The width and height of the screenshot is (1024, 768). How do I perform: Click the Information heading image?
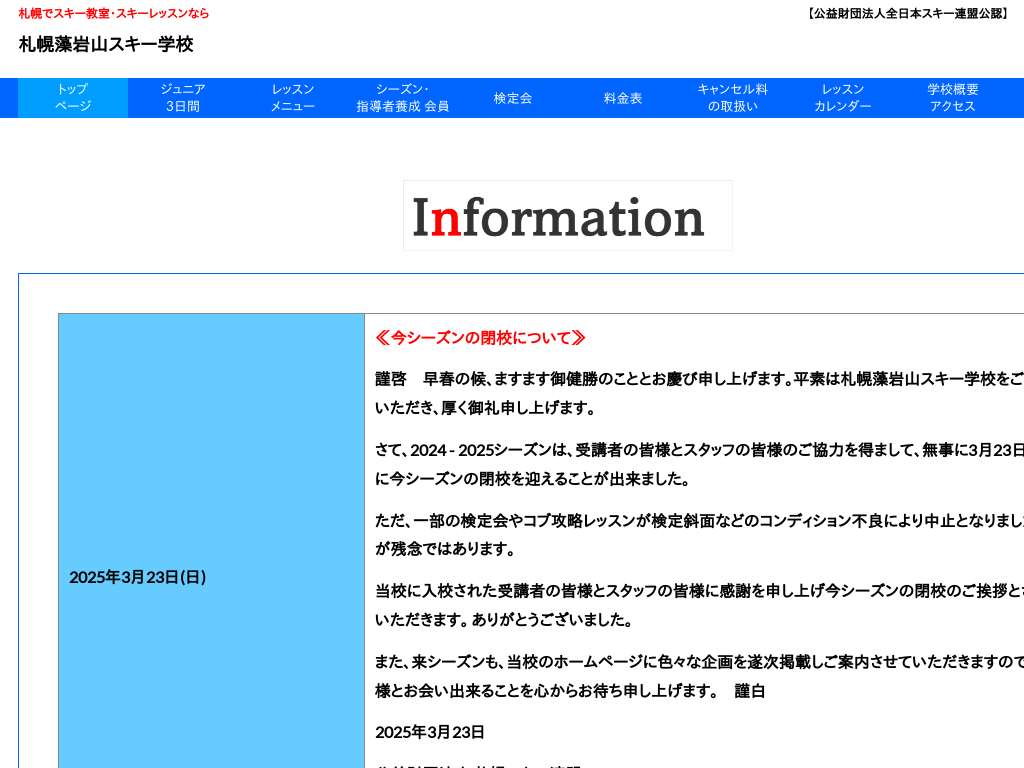point(568,216)
